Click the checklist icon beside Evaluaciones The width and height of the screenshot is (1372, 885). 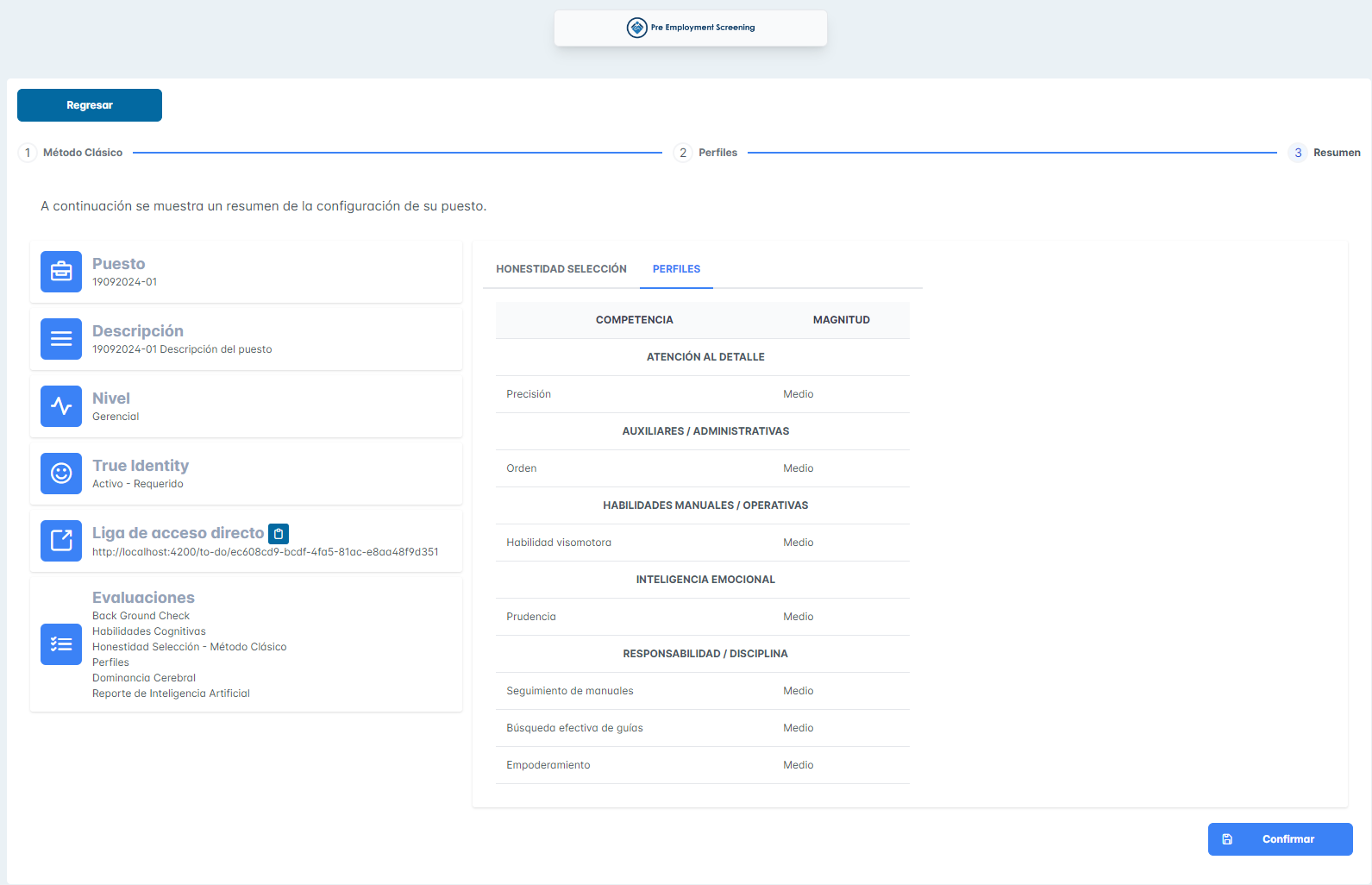tap(61, 644)
